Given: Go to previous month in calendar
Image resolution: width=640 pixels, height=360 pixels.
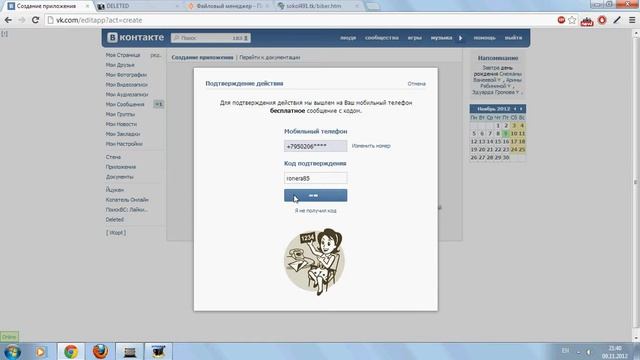Looking at the screenshot, I should click(515, 109).
